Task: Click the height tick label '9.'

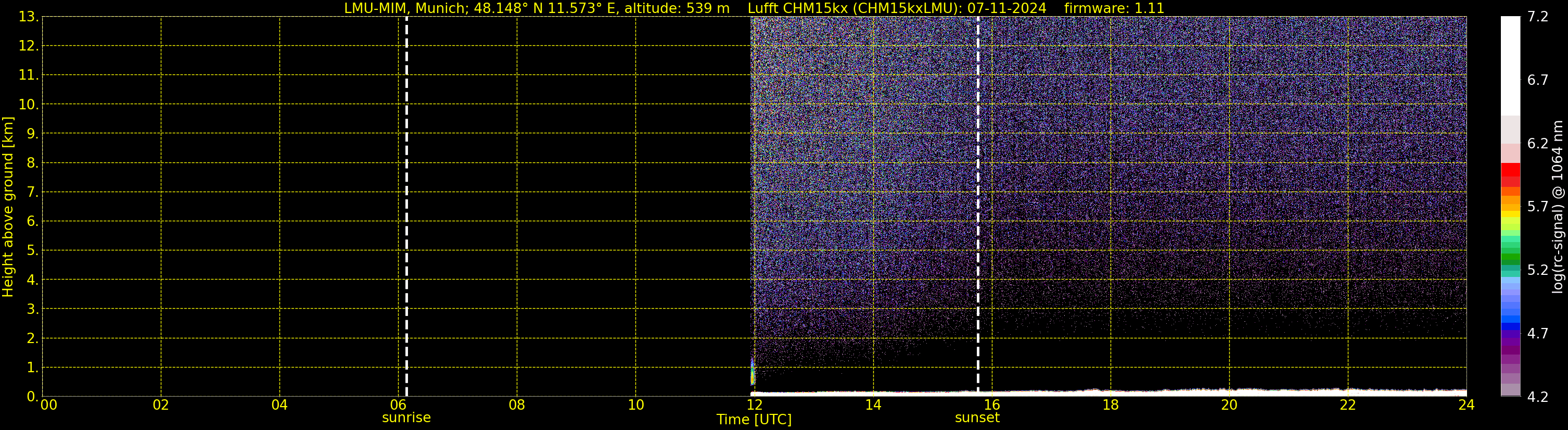Action: [32, 134]
